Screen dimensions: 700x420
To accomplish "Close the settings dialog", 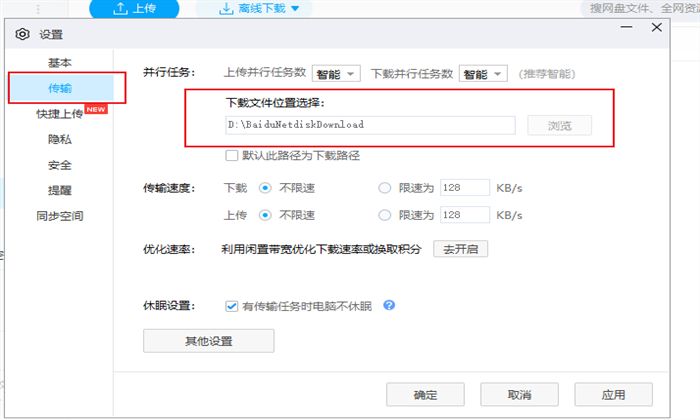I will (x=656, y=27).
